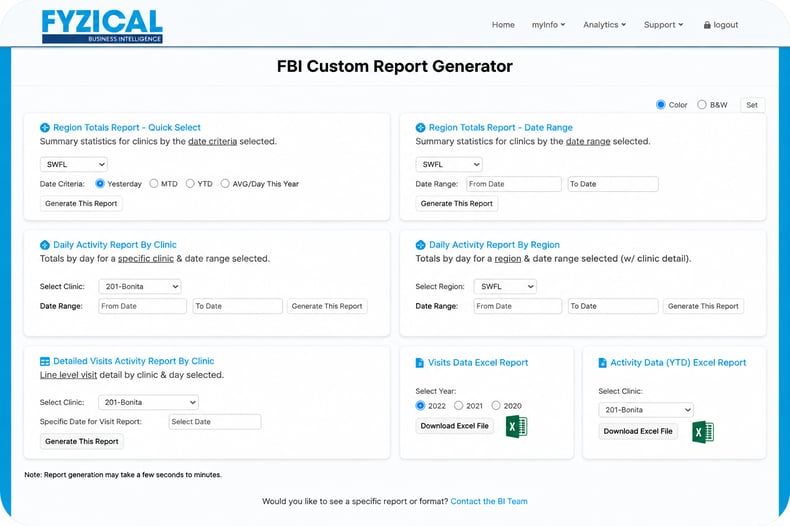
Task: Choose MTD date criteria
Action: tap(154, 183)
